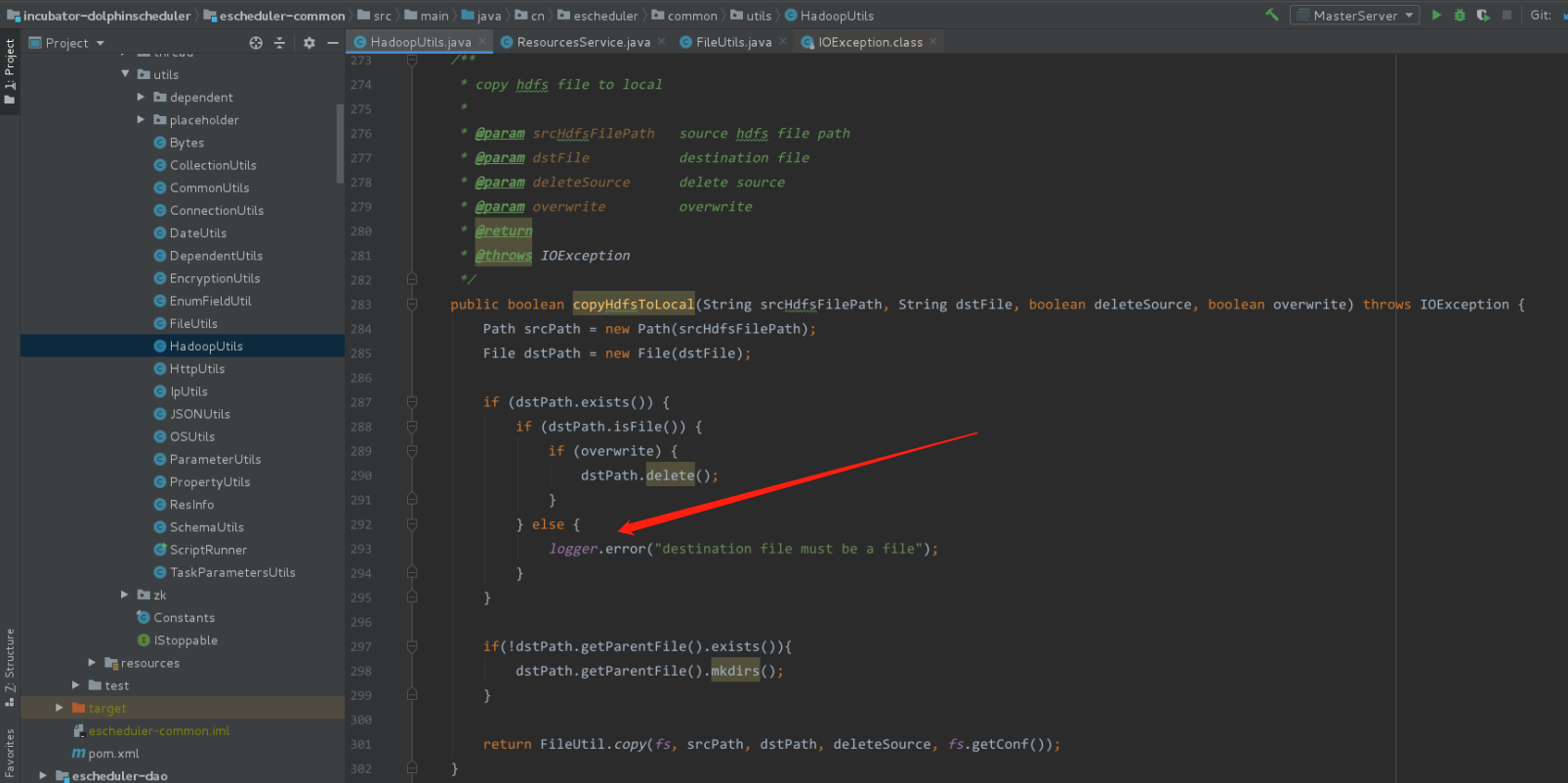Click the class icon beside TaskParametersUtils

click(x=160, y=572)
